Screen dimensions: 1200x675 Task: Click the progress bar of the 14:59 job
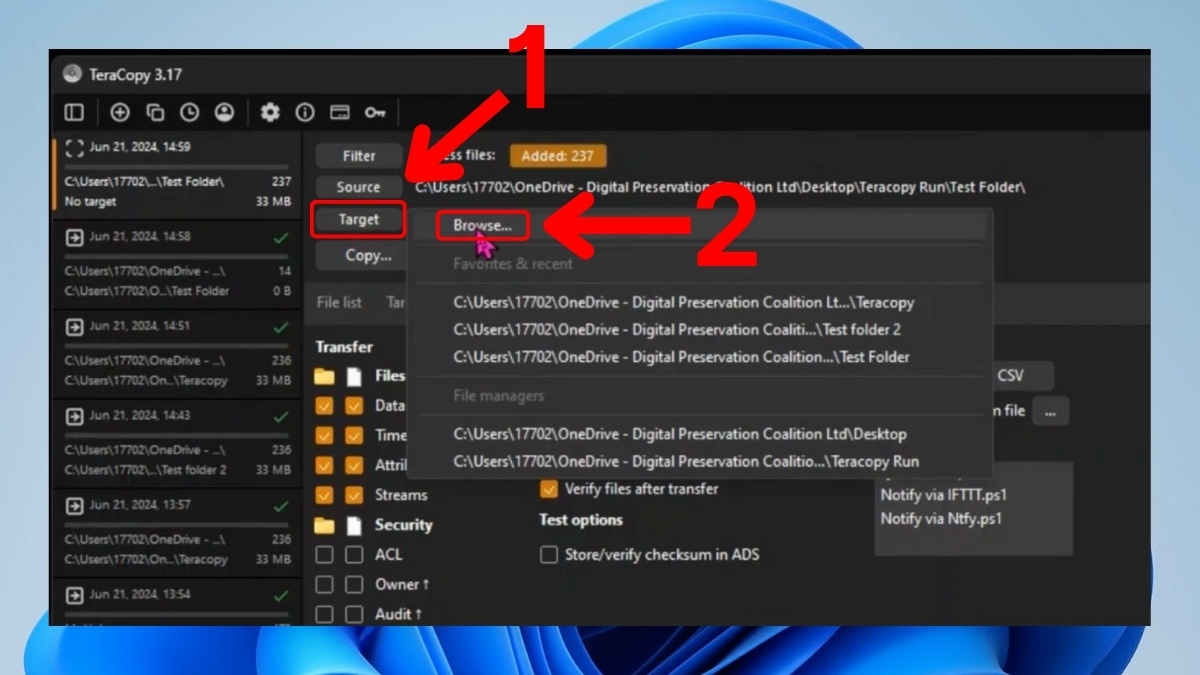point(176,166)
